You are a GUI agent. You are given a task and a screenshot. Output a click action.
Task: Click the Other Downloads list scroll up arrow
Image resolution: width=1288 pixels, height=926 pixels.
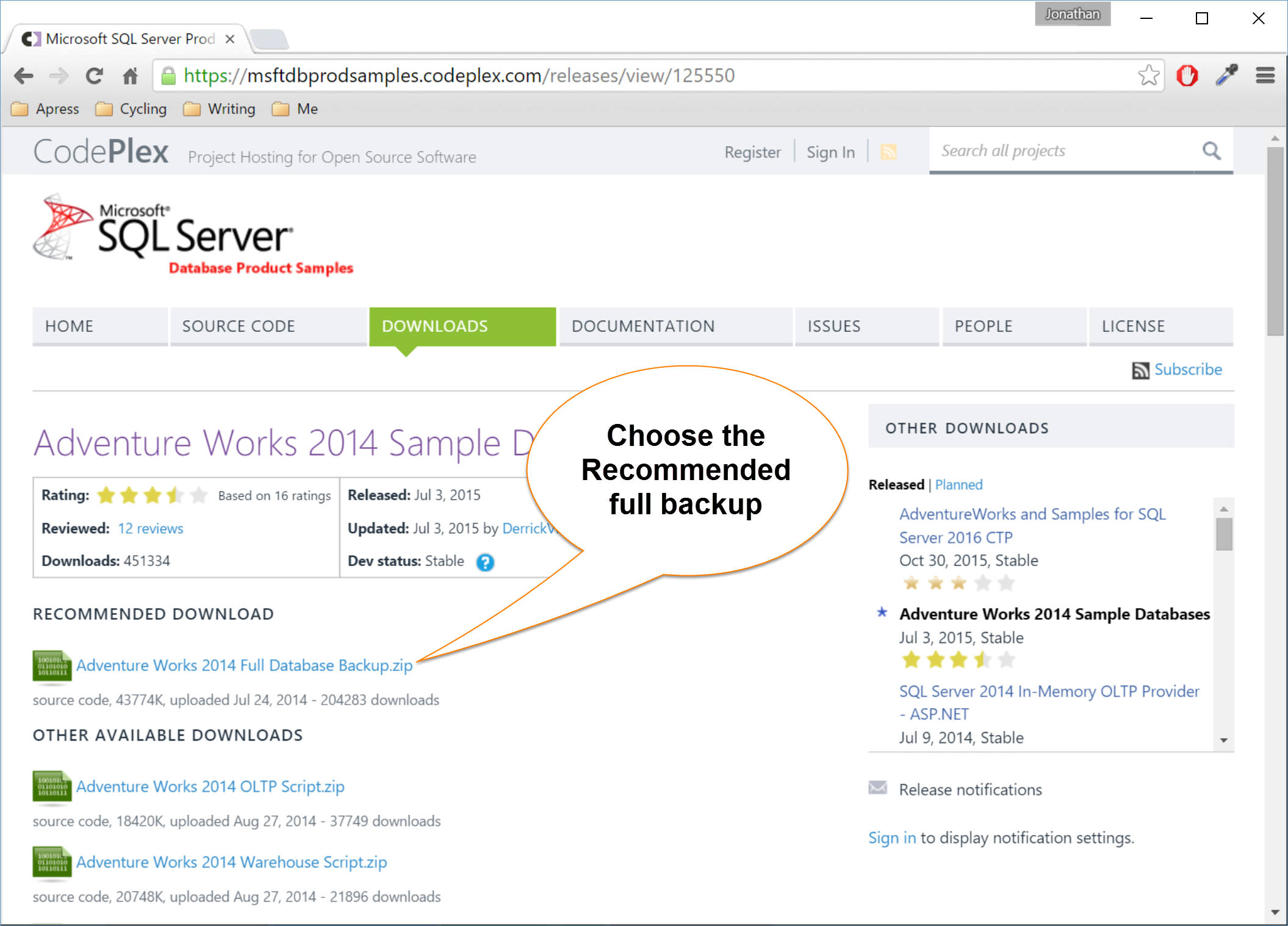1223,509
